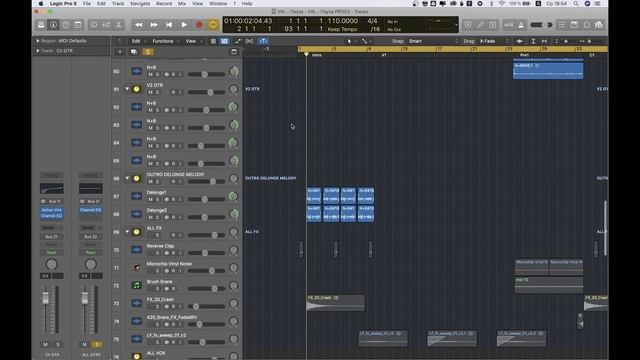The width and height of the screenshot is (640, 360).
Task: Open the Drag X-Fade dropdown
Action: tap(495, 41)
